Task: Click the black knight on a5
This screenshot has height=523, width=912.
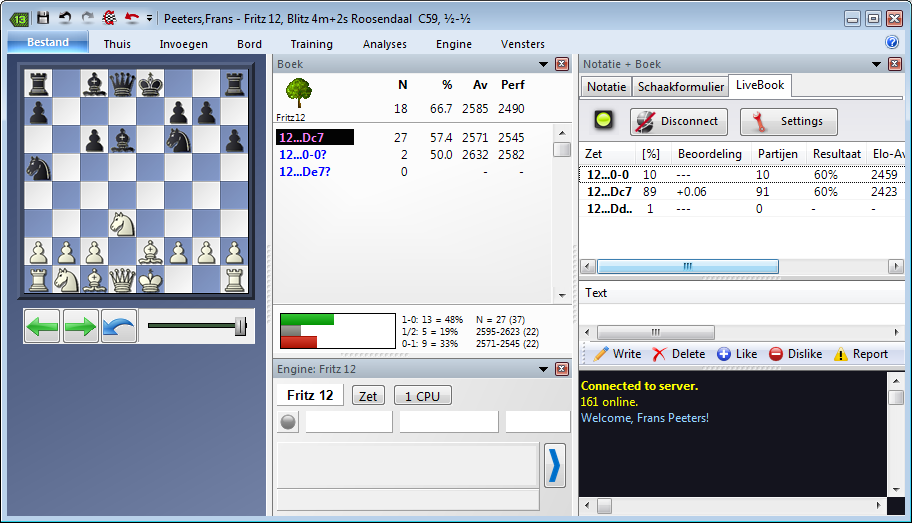Action: click(38, 169)
